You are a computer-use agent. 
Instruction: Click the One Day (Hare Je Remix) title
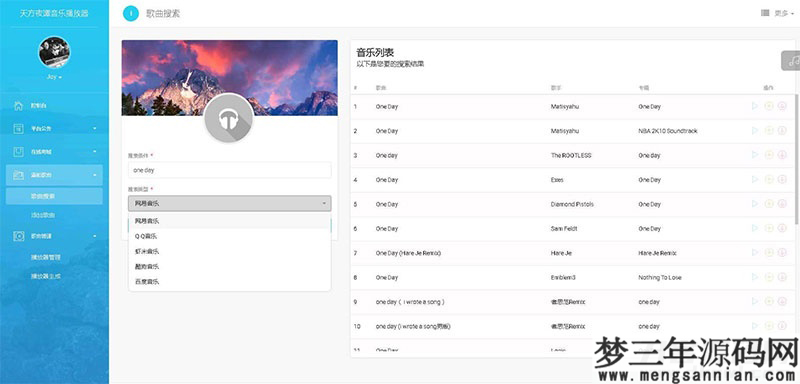tap(408, 253)
